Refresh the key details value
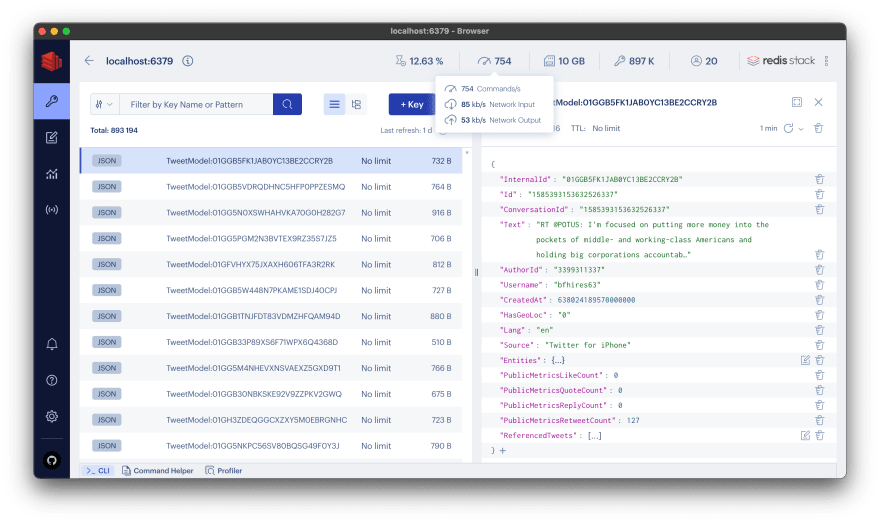 tap(789, 129)
